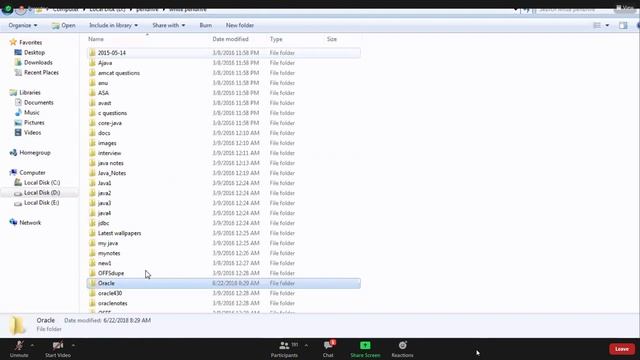Click the red Leave meeting button
The height and width of the screenshot is (360, 640).
tap(622, 349)
